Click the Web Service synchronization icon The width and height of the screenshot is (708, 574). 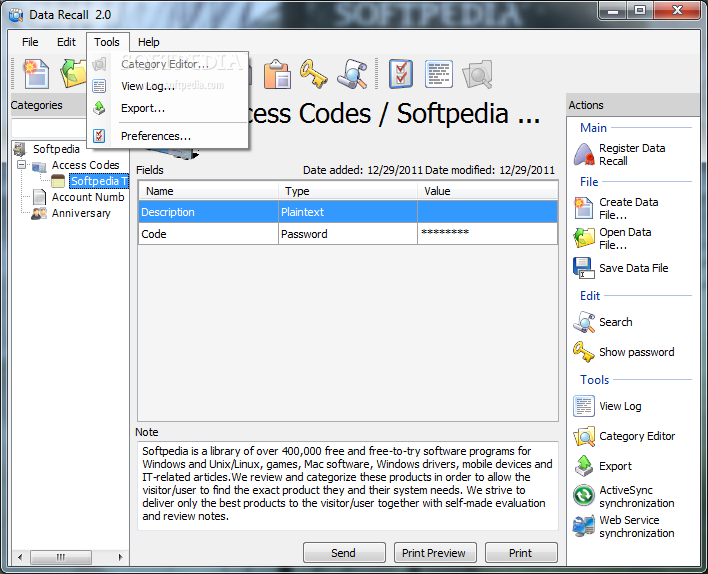tap(584, 526)
